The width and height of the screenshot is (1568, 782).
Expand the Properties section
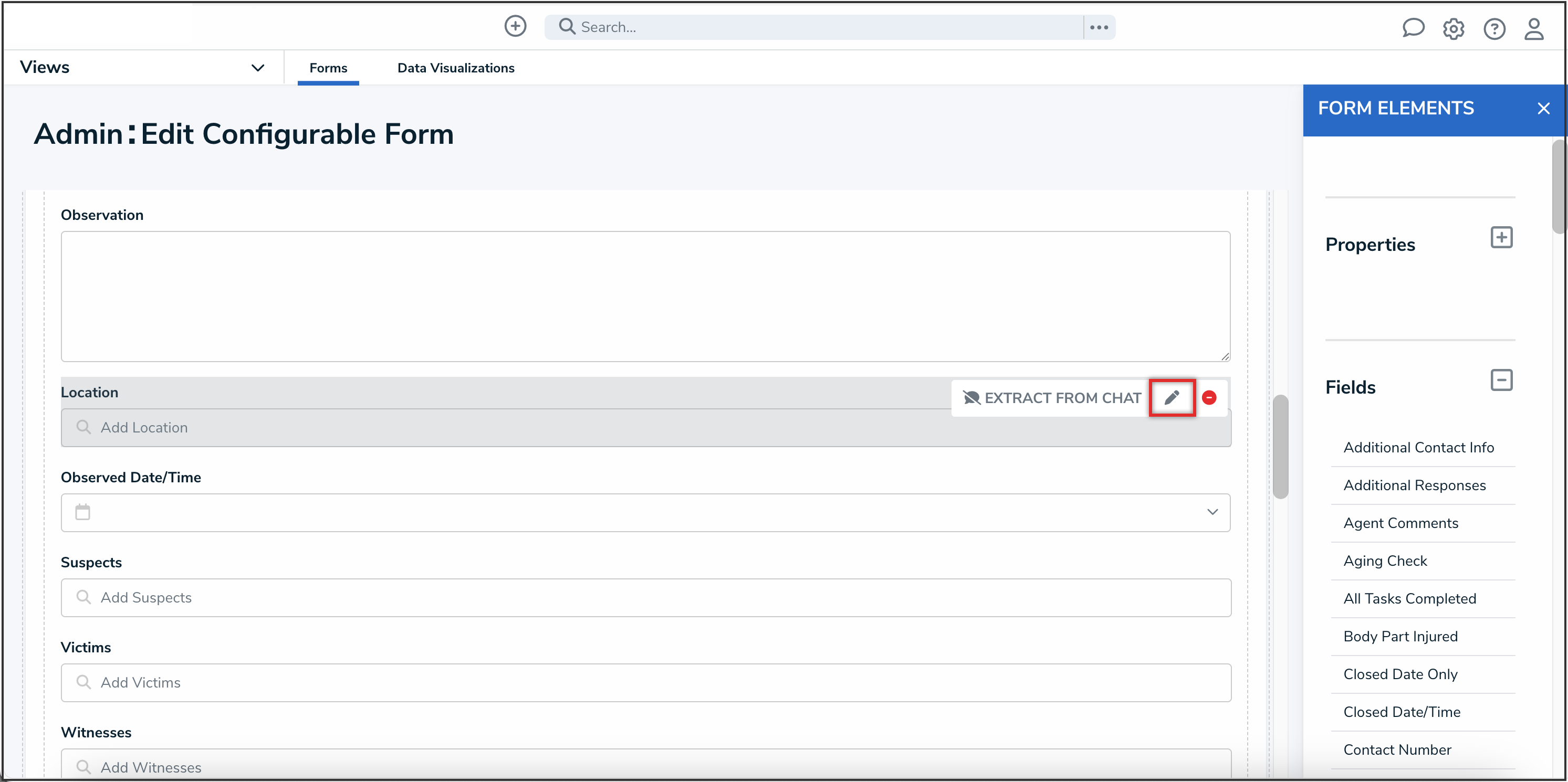1501,237
